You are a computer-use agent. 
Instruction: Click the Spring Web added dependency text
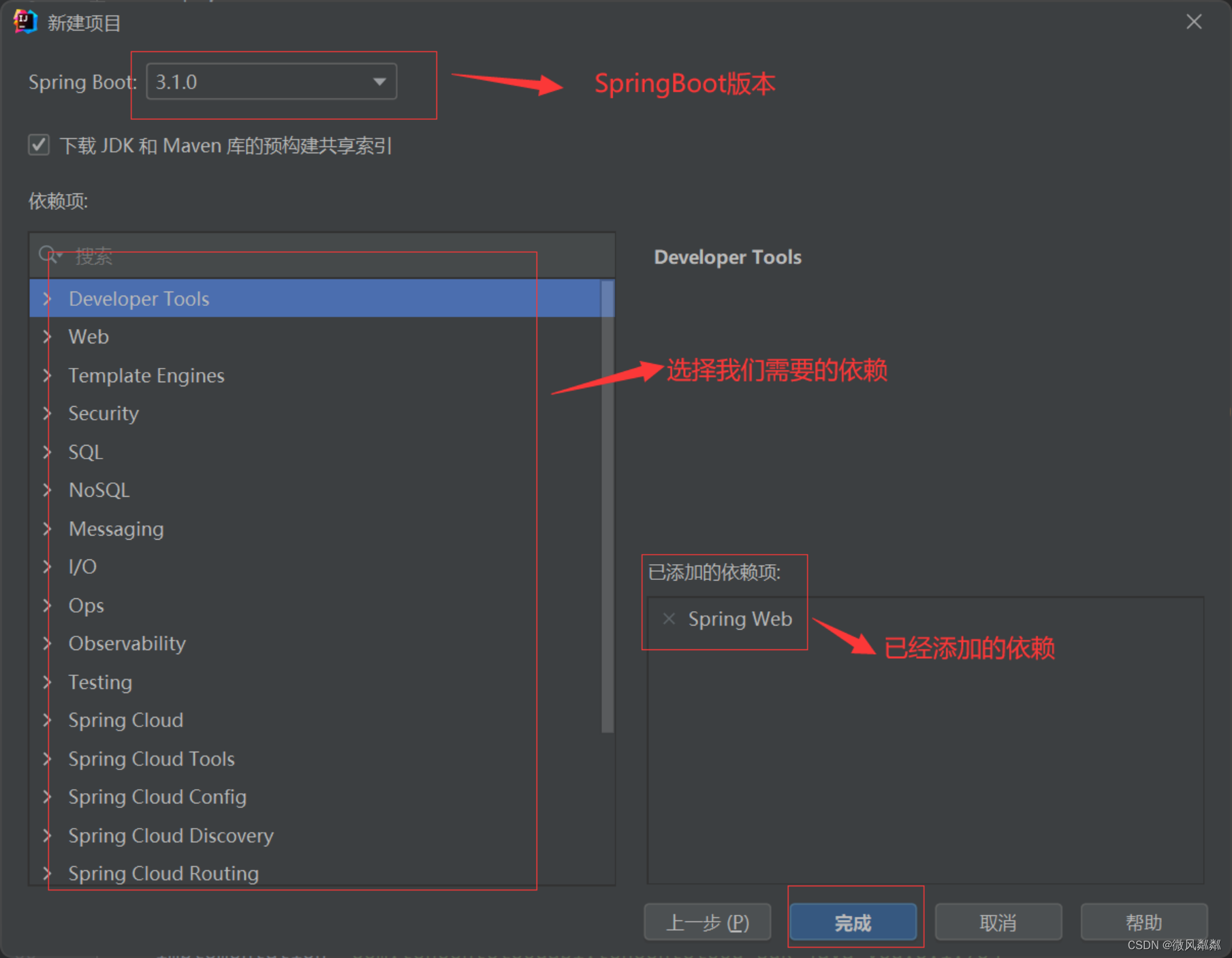coord(740,619)
